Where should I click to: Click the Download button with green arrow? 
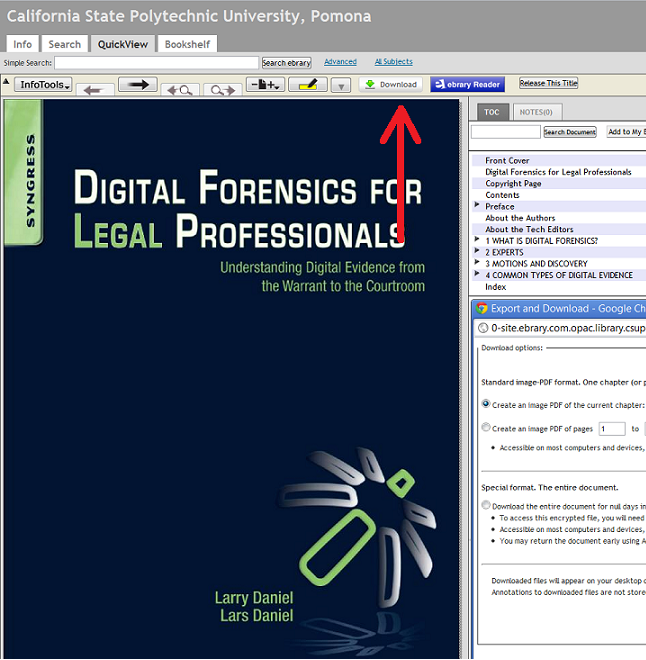pos(390,85)
